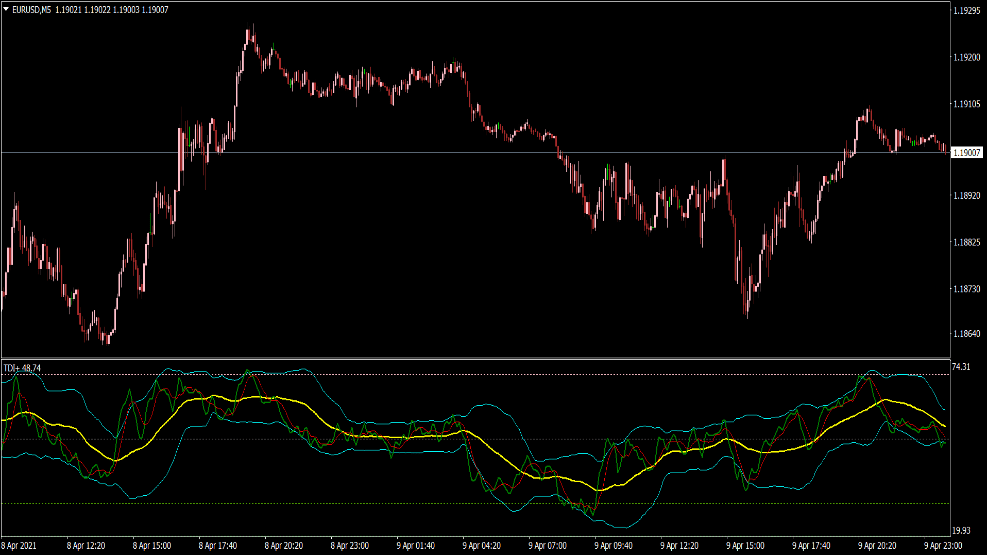This screenshot has height=555, width=987.
Task: Click indicator scale value 19.93
Action: 961,530
